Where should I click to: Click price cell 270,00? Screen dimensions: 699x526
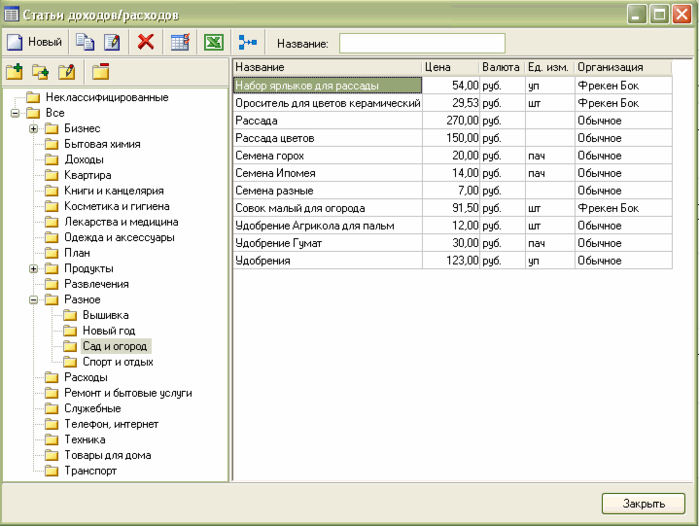[451, 121]
